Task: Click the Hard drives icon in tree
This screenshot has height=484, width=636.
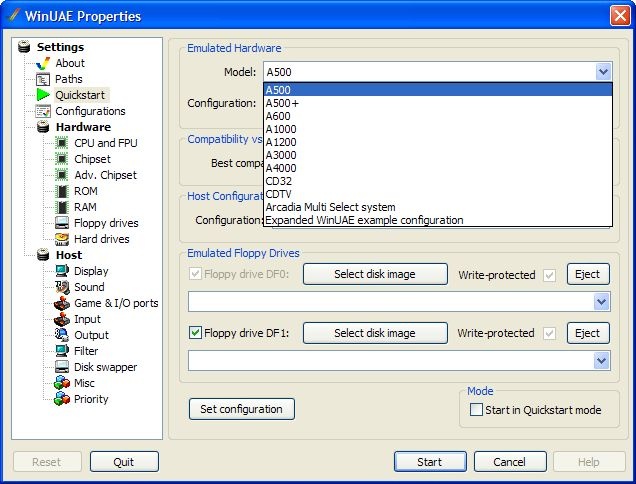Action: [x=62, y=239]
